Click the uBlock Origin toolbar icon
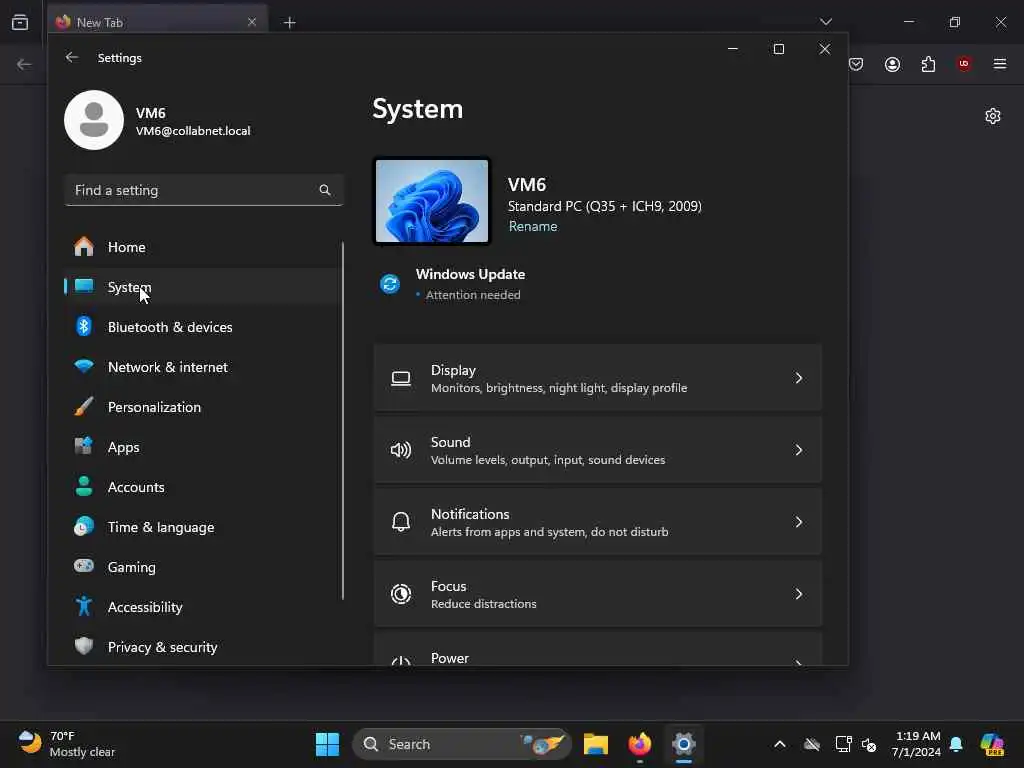This screenshot has height=768, width=1024. [x=964, y=63]
